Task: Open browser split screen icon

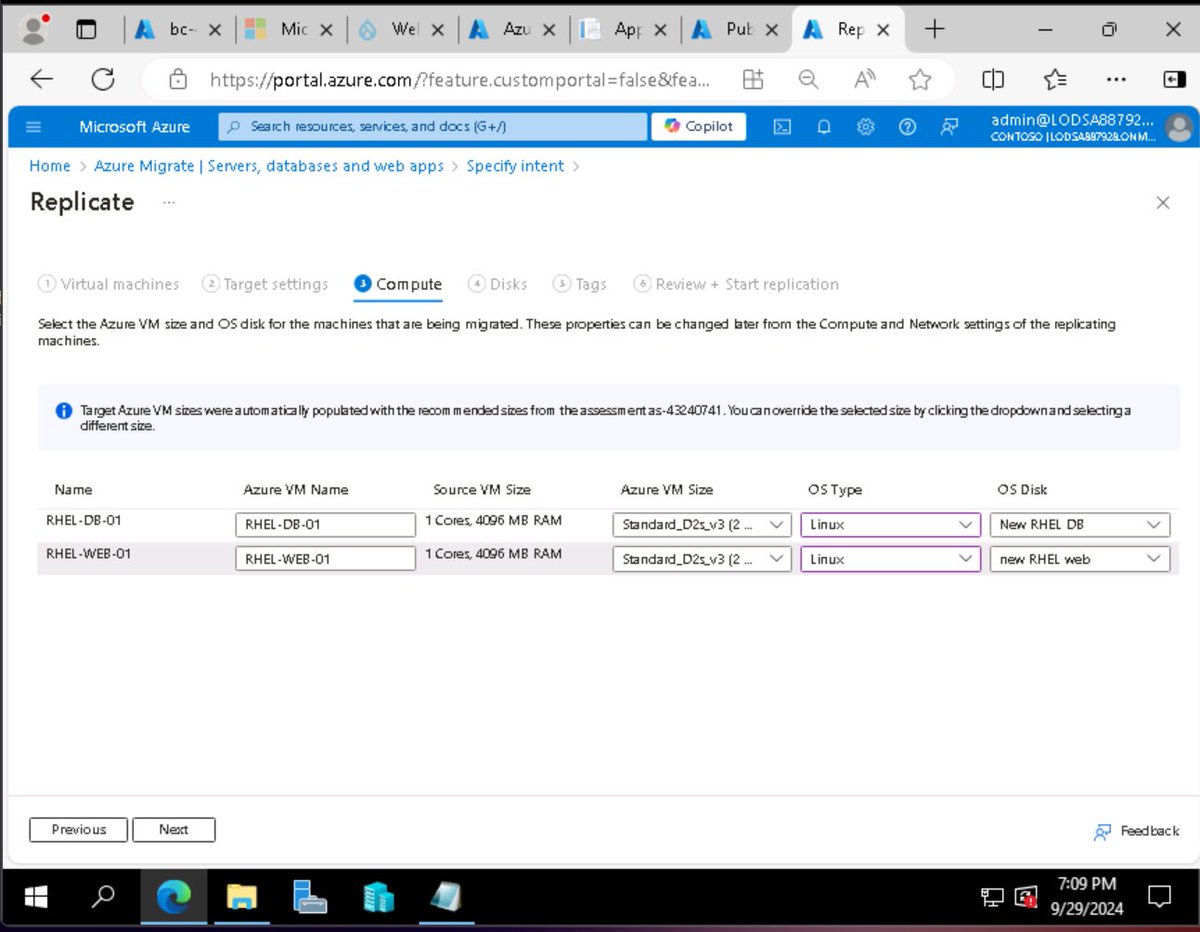Action: 993,80
